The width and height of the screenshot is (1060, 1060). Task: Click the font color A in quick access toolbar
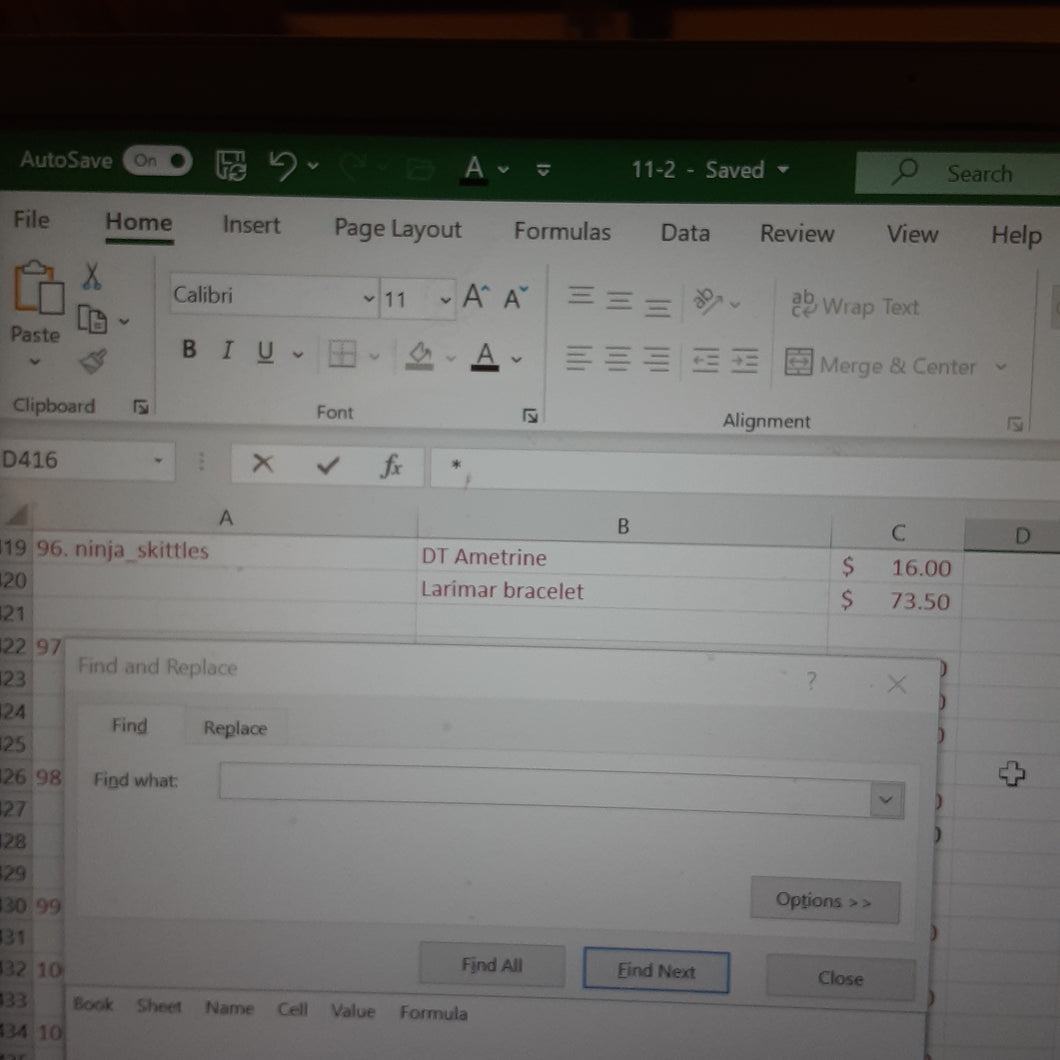tap(475, 168)
